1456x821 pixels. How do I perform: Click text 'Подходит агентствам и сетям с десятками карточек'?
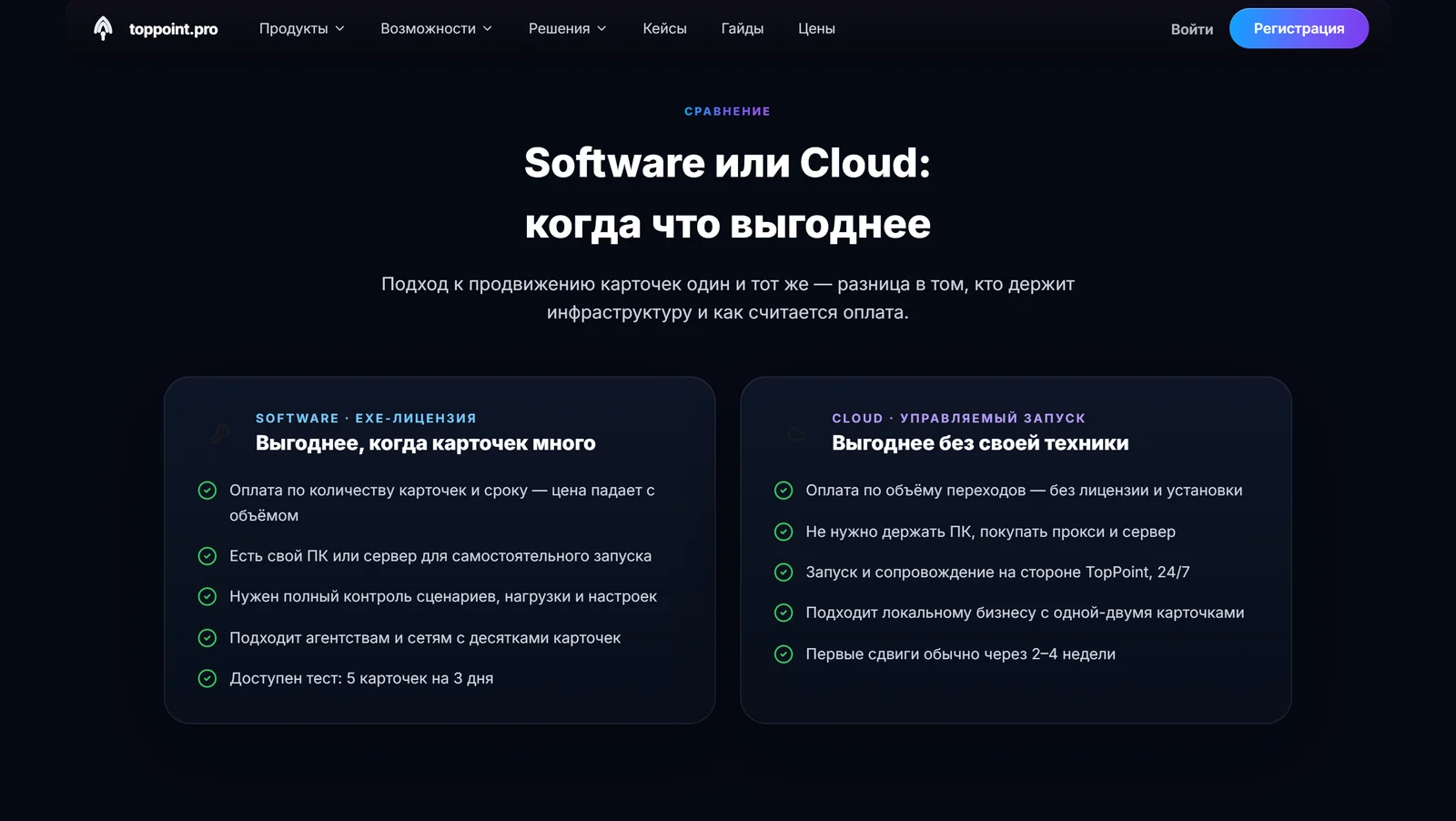tap(425, 638)
